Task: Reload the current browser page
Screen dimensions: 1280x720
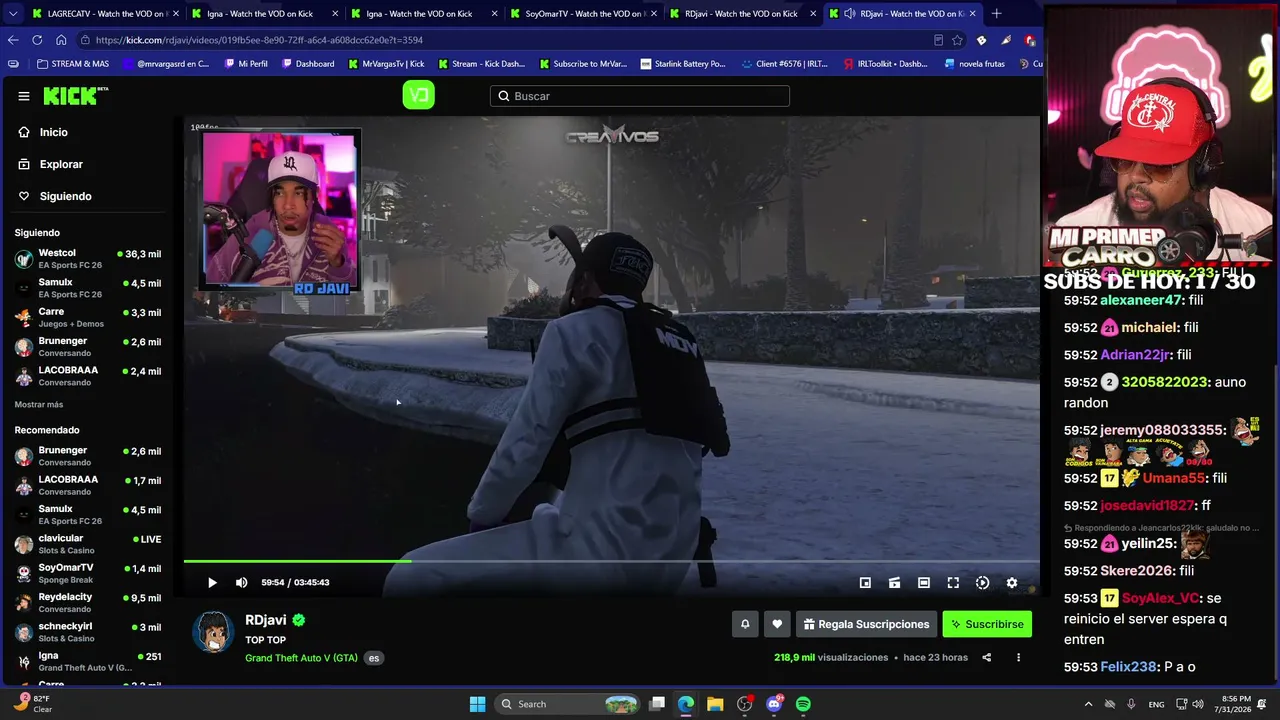Action: click(x=37, y=40)
